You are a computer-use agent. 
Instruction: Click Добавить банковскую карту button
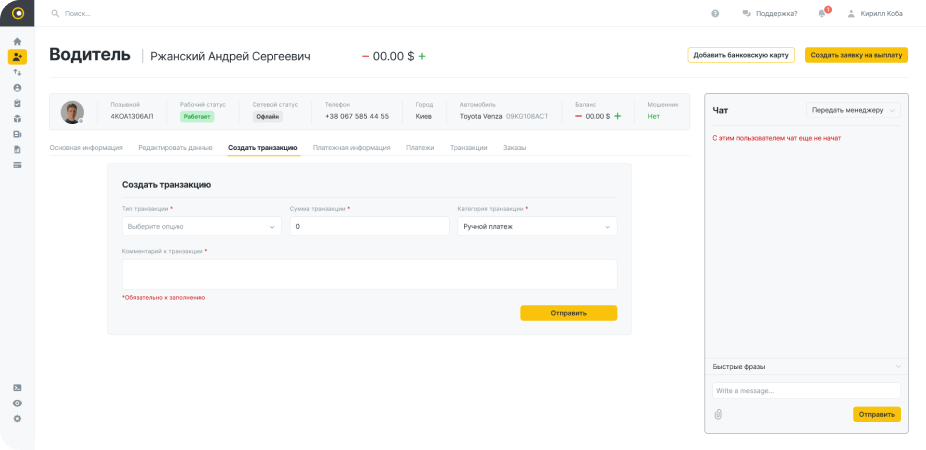coord(740,55)
